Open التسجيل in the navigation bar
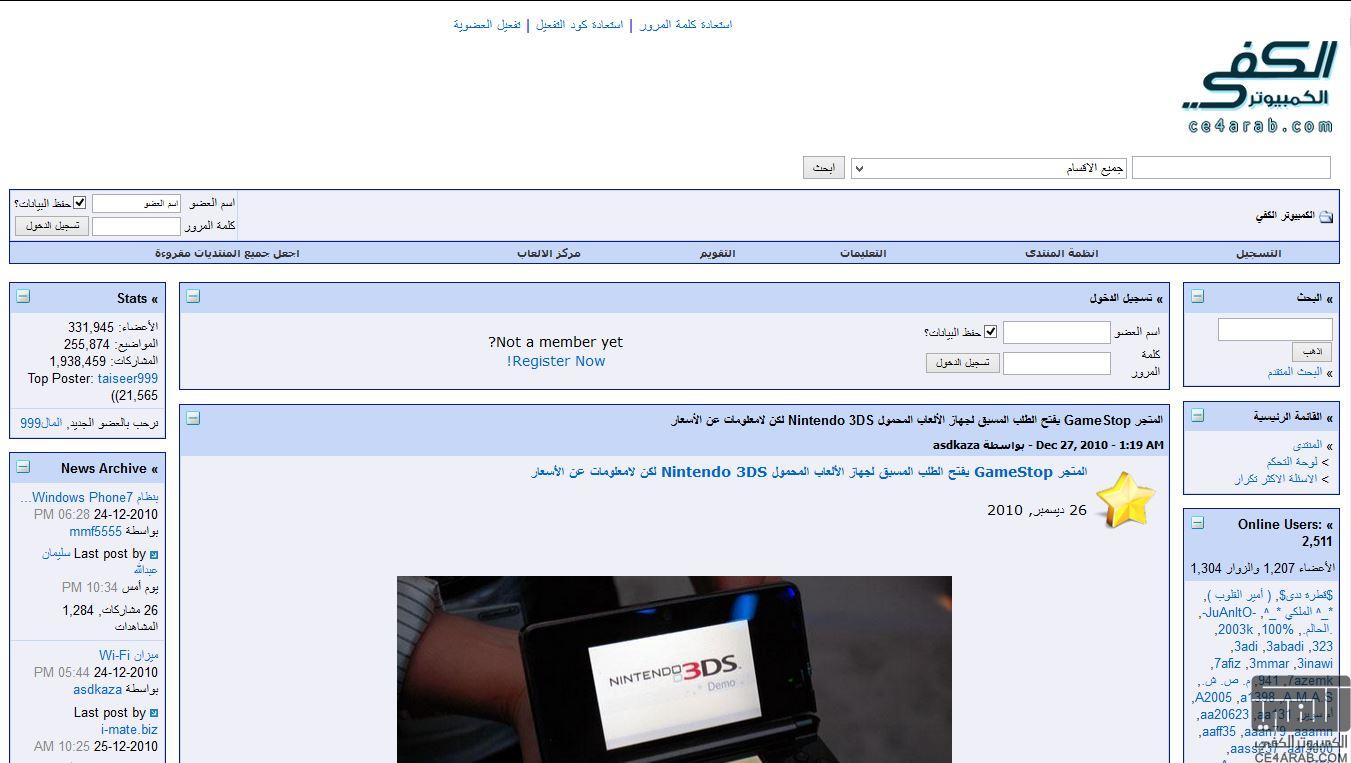Viewport: 1351px width, 763px height. coord(1258,253)
